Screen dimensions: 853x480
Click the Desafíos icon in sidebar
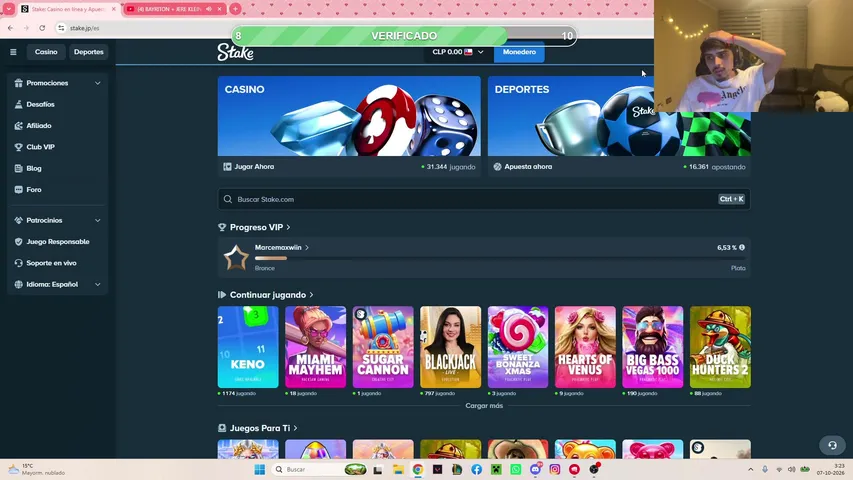(18, 104)
